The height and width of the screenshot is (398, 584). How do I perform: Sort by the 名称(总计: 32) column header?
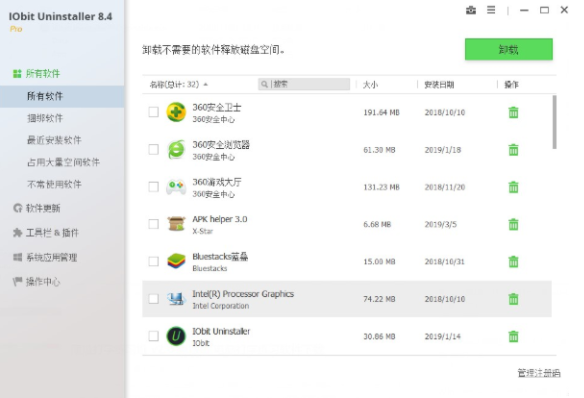pyautogui.click(x=178, y=85)
